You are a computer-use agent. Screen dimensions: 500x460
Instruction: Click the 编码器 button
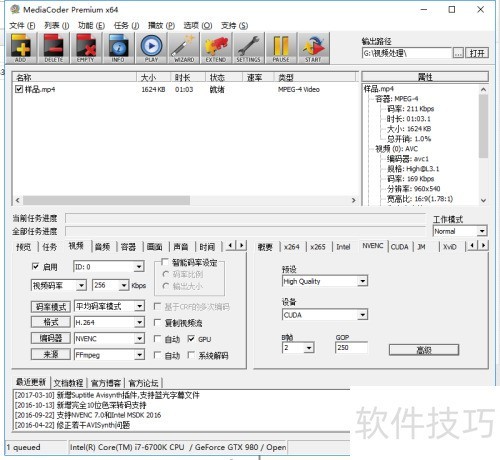pyautogui.click(x=51, y=338)
